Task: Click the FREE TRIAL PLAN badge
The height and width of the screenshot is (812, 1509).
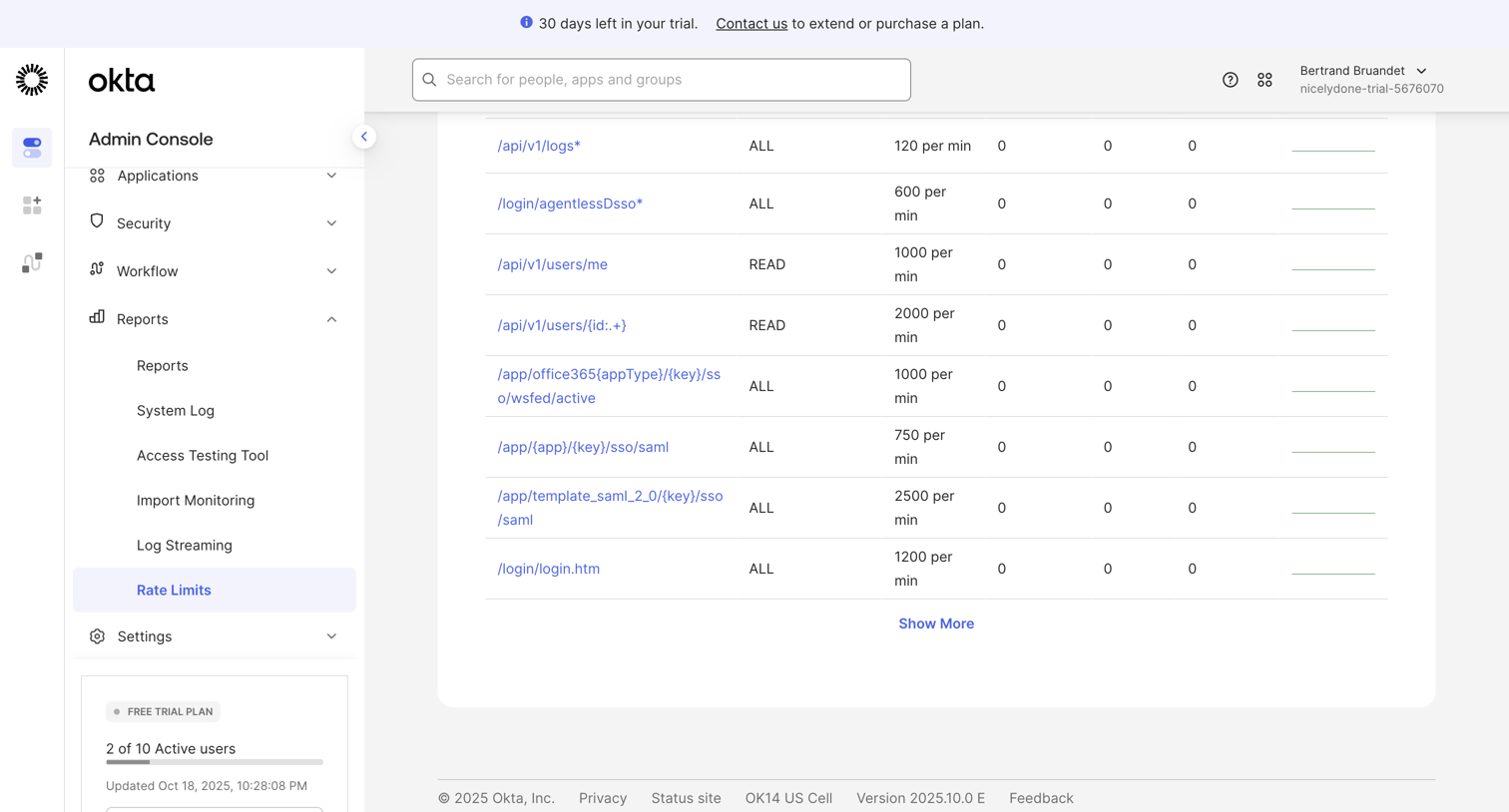Action: click(x=164, y=711)
